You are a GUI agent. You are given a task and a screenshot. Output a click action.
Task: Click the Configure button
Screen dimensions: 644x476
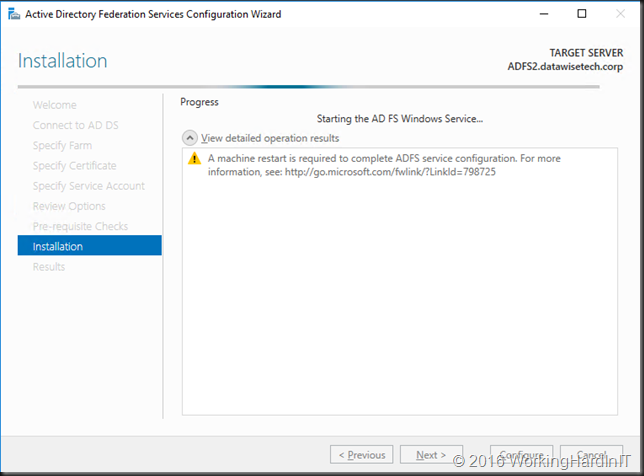click(x=521, y=455)
